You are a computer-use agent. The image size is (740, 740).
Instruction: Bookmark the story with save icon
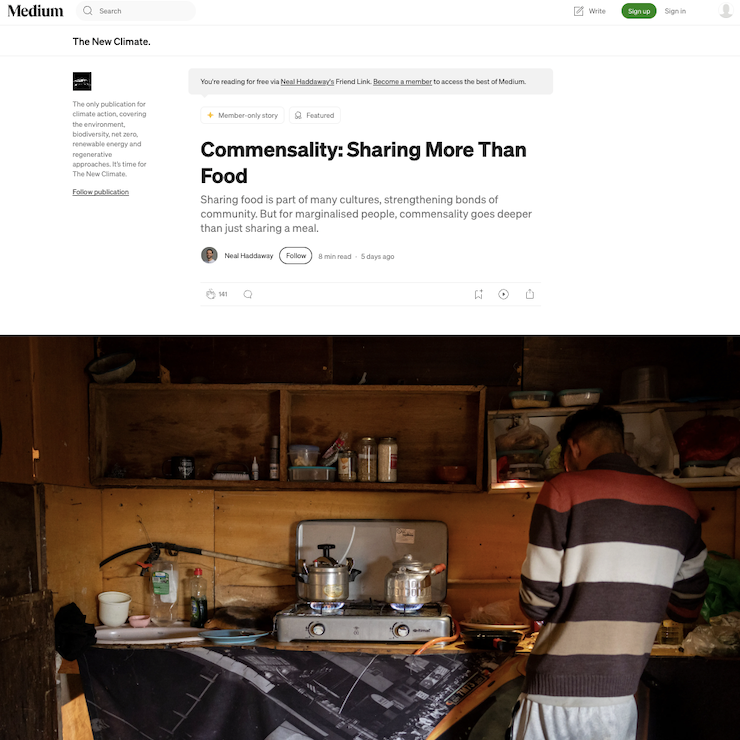[x=479, y=294]
